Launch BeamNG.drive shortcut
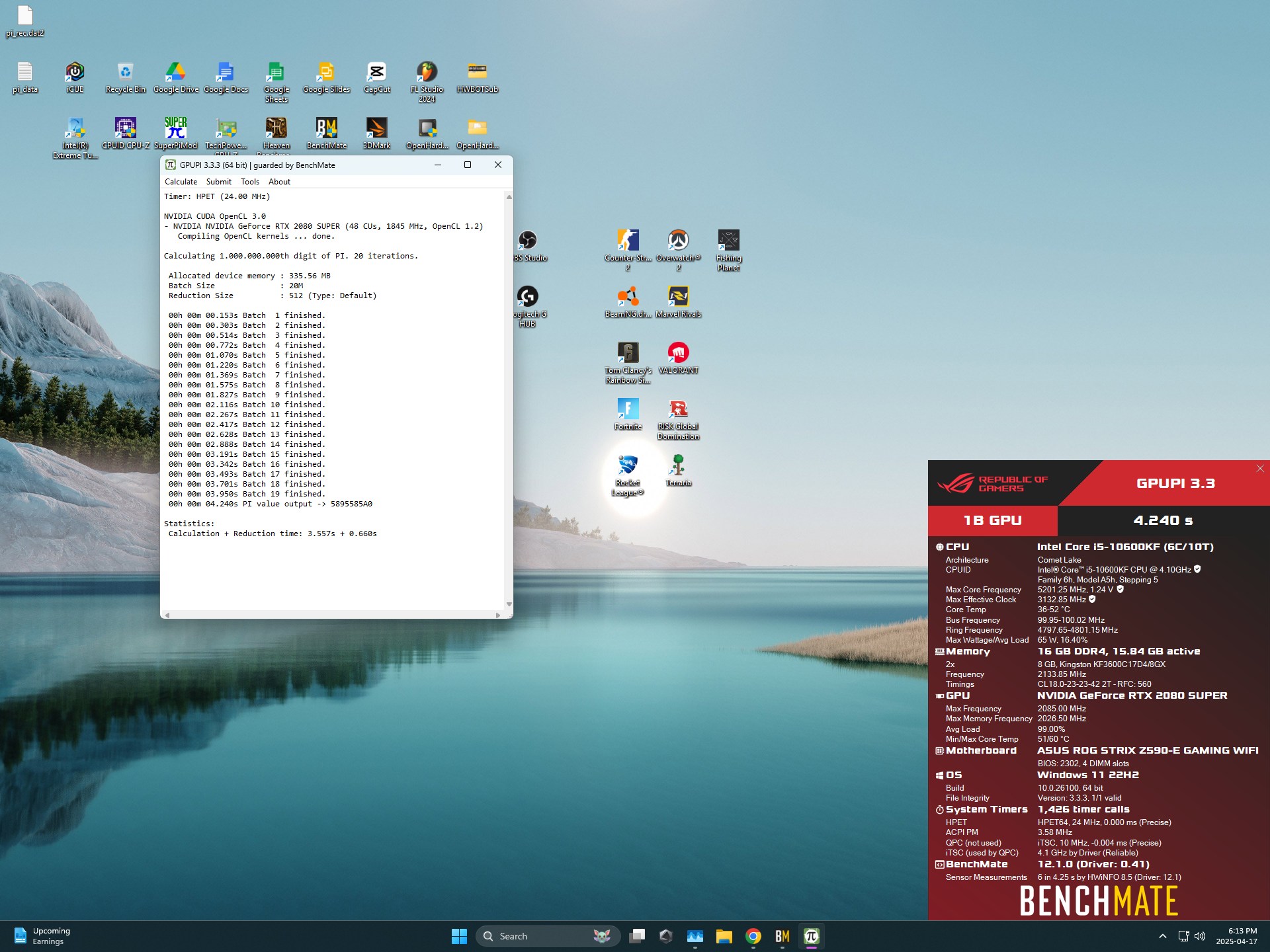 click(x=628, y=302)
